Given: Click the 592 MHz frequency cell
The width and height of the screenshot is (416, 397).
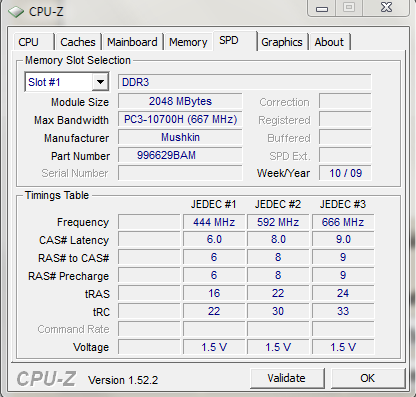Looking at the screenshot, I should point(278,222).
